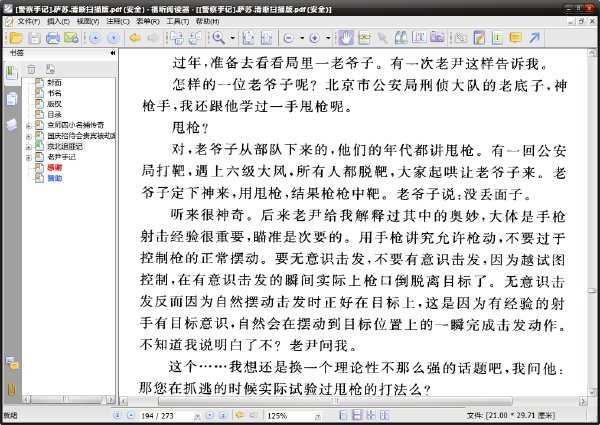Enable continuous page layout in status bar
This screenshot has height=425, width=600.
357,415
